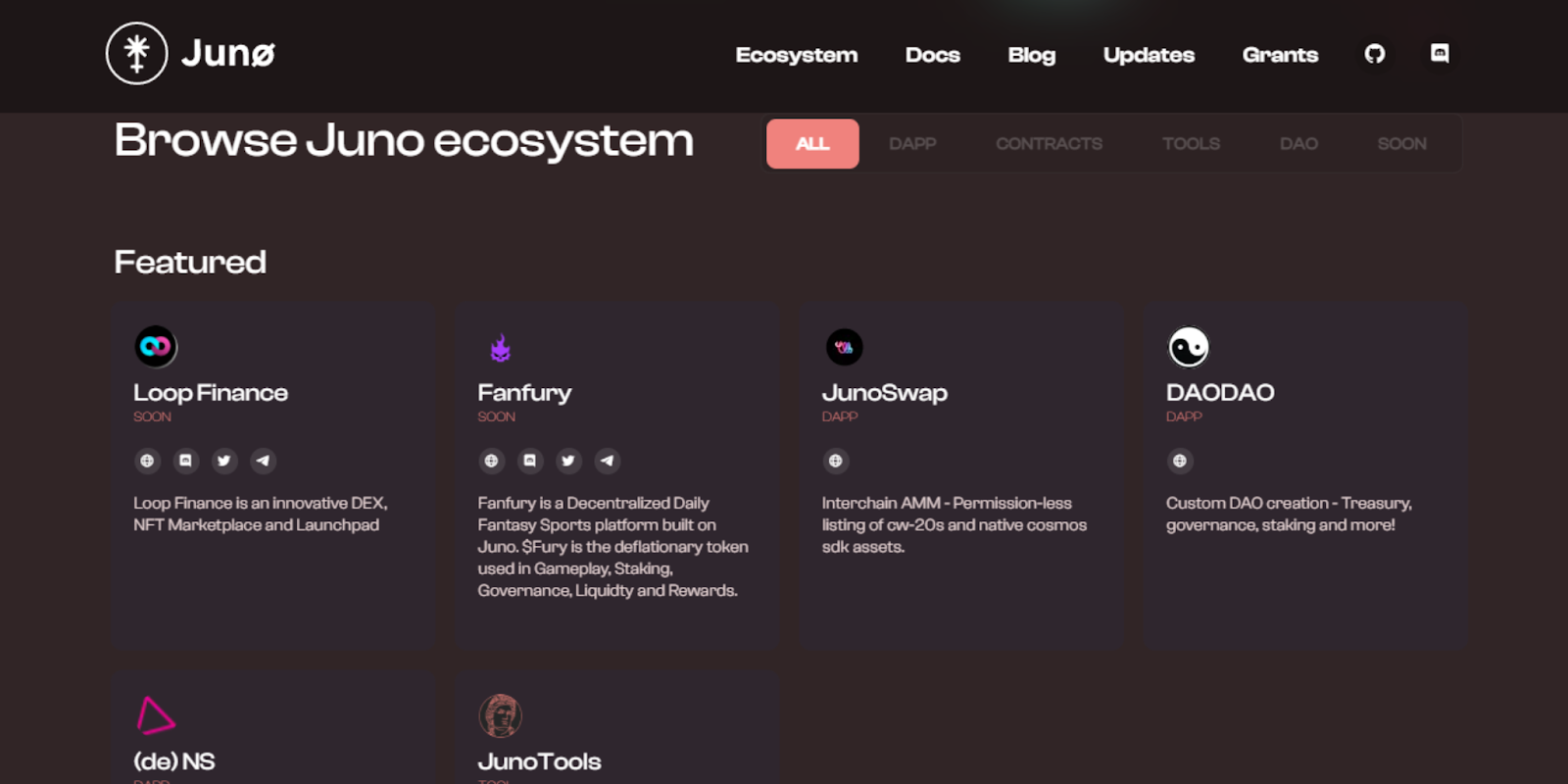Filter ecosystem by DAPP
Image resolution: width=1568 pixels, height=784 pixels.
(912, 144)
